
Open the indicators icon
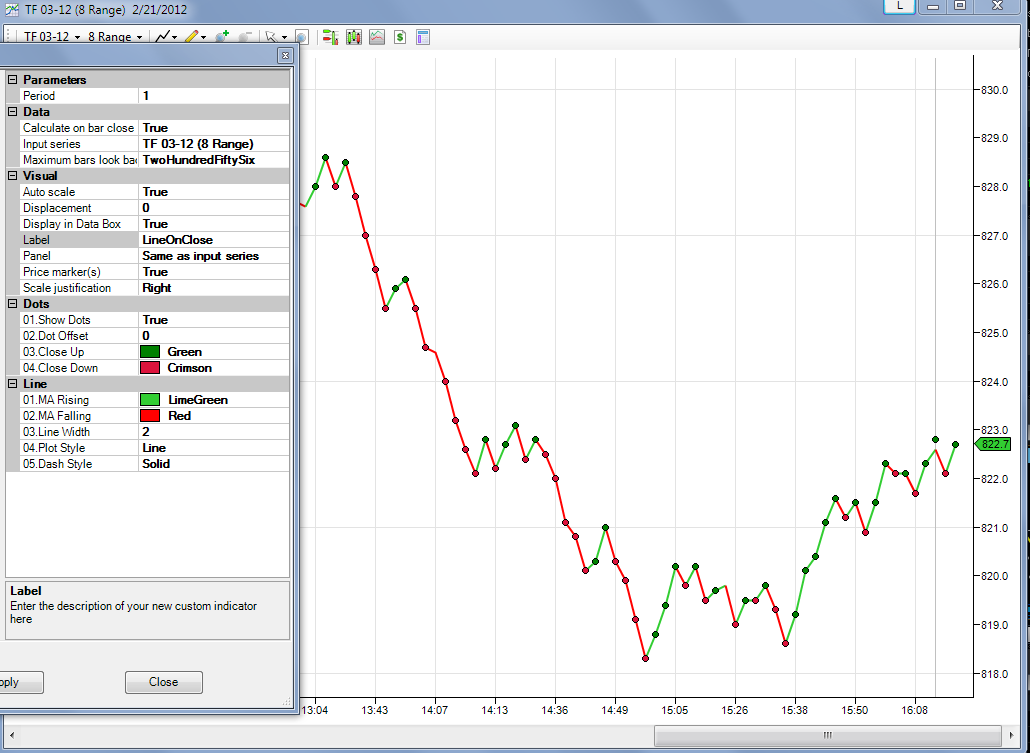click(x=376, y=37)
